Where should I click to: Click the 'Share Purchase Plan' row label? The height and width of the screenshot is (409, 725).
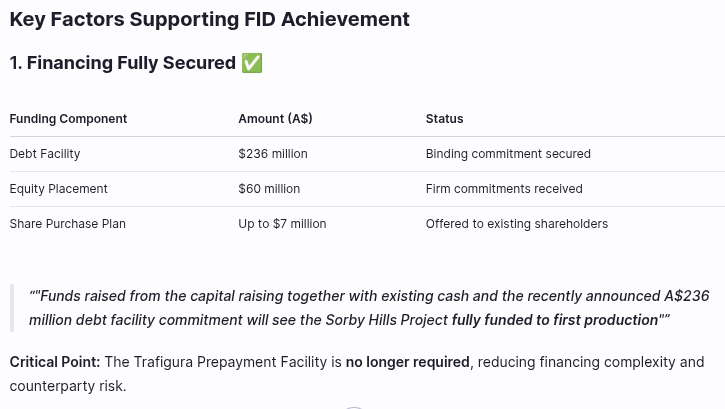67,224
